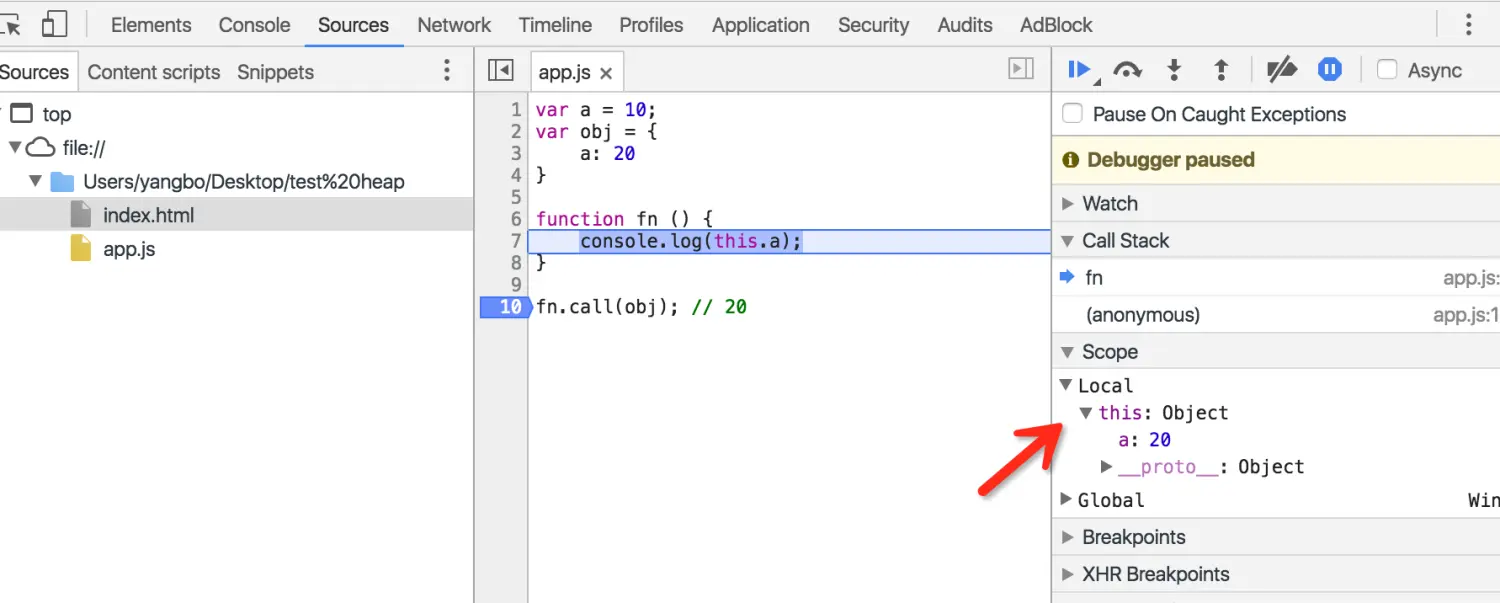
Task: Hide the debugger pane icon
Action: pos(1021,69)
